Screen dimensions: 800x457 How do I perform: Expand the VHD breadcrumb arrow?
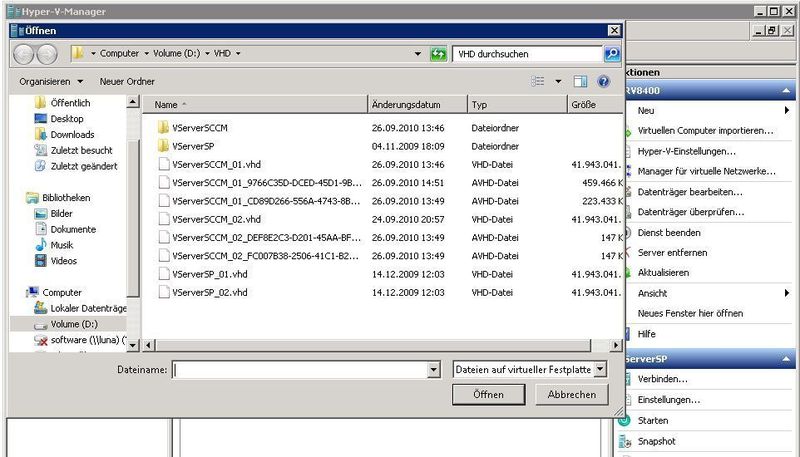pyautogui.click(x=238, y=53)
